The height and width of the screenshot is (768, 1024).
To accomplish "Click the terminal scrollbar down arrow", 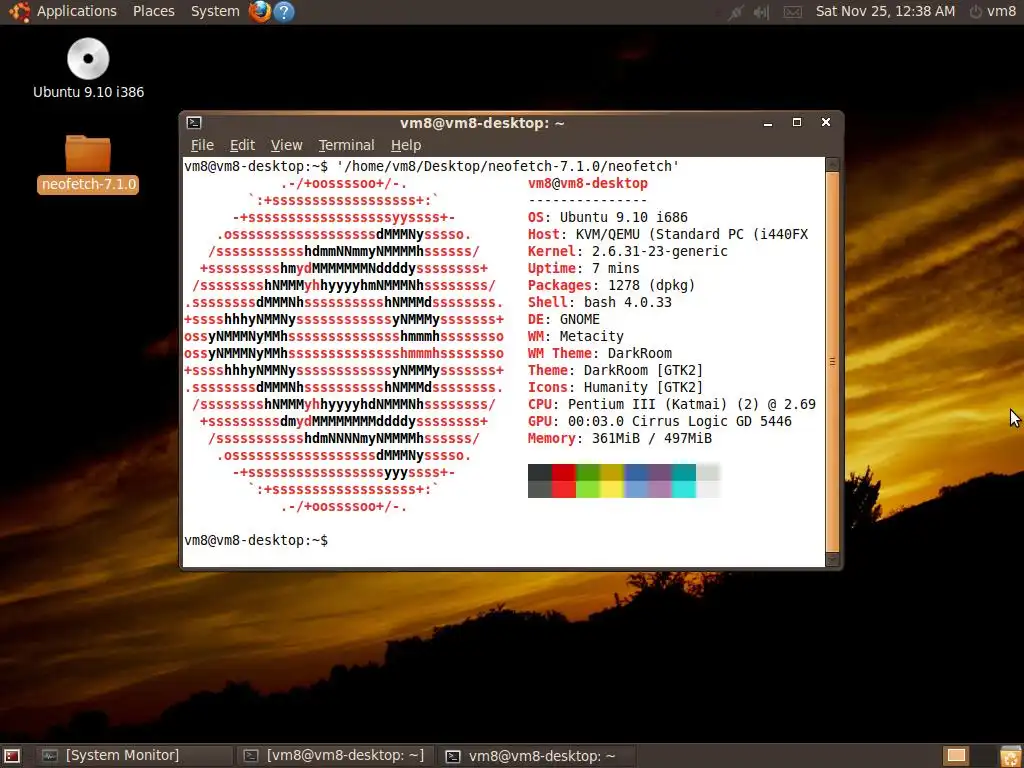I will [x=832, y=560].
